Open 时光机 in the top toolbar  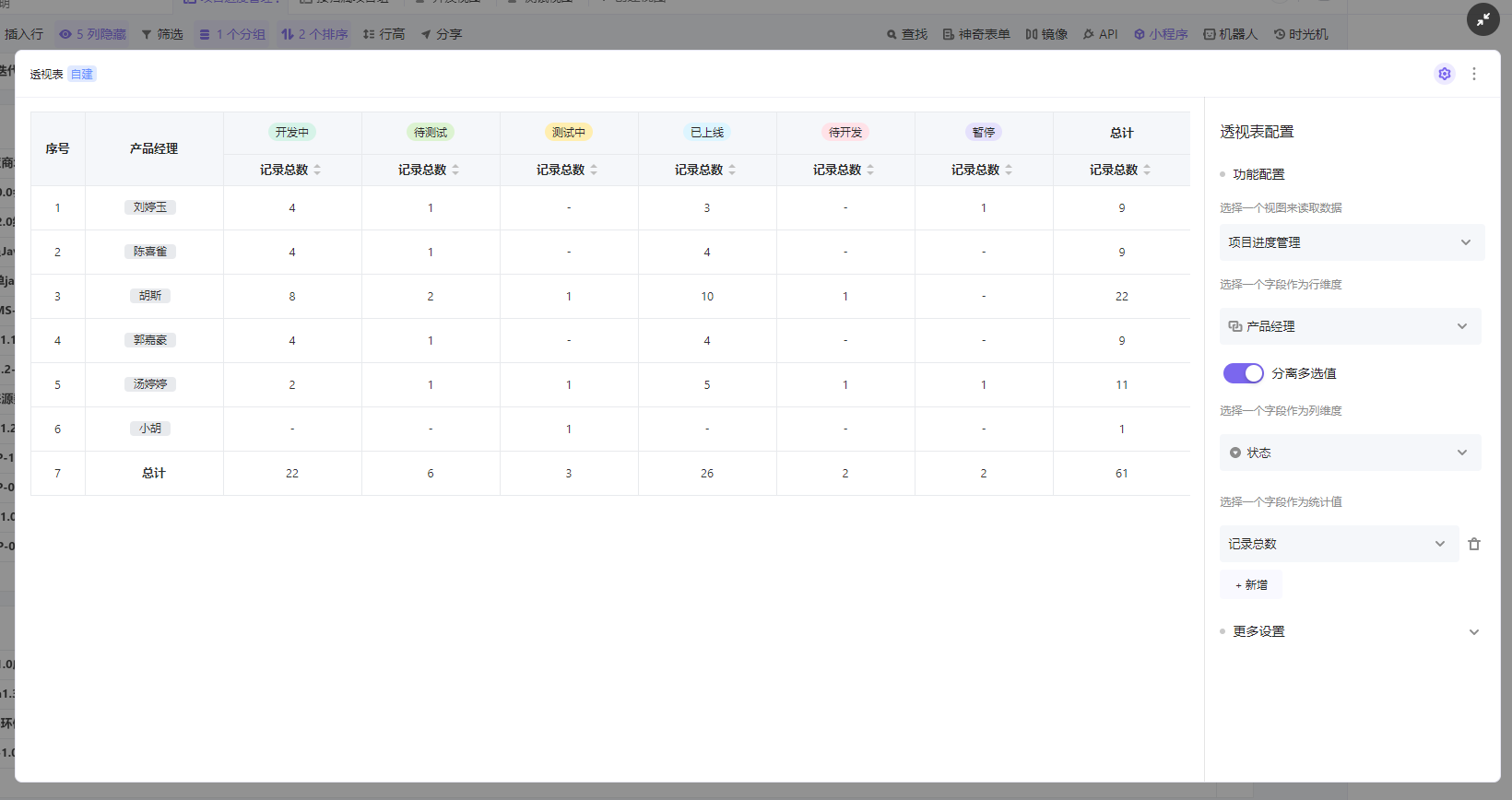click(1301, 34)
